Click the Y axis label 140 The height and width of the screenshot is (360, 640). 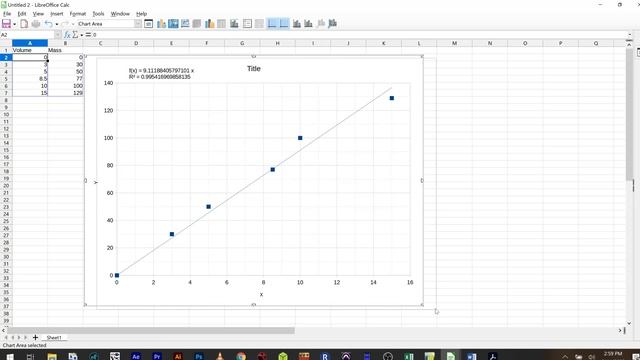(x=108, y=83)
